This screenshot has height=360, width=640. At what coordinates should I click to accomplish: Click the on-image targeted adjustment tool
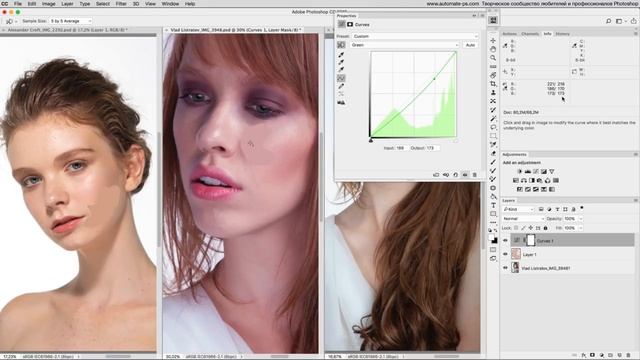tap(341, 45)
